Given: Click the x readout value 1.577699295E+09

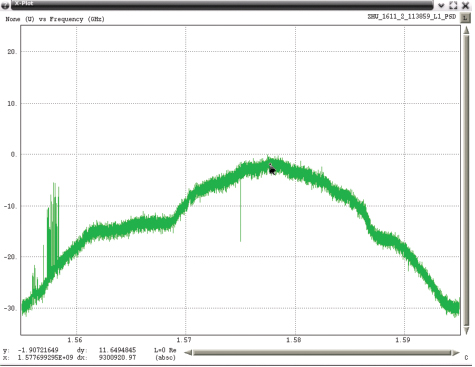Looking at the screenshot, I should [x=45, y=357].
